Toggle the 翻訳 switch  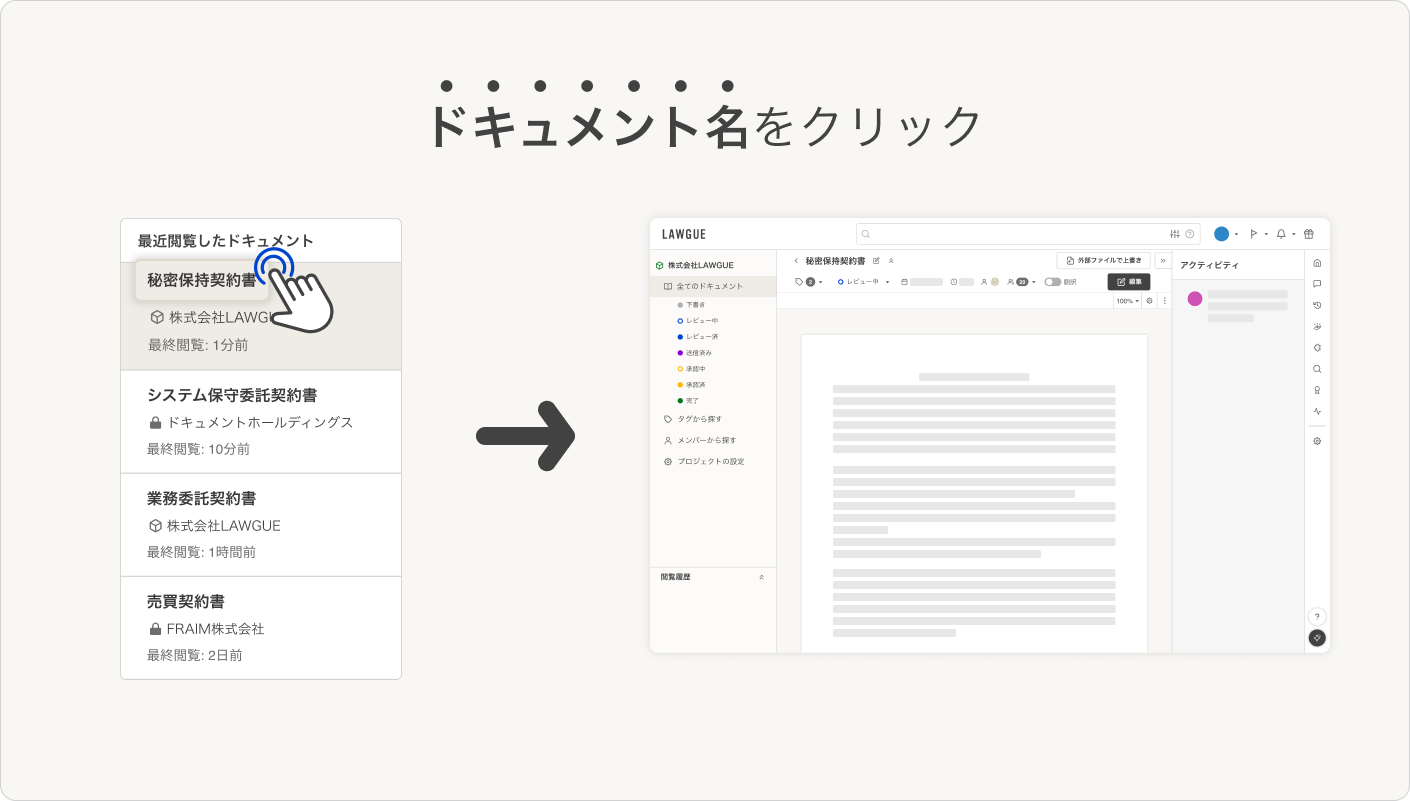[1052, 282]
